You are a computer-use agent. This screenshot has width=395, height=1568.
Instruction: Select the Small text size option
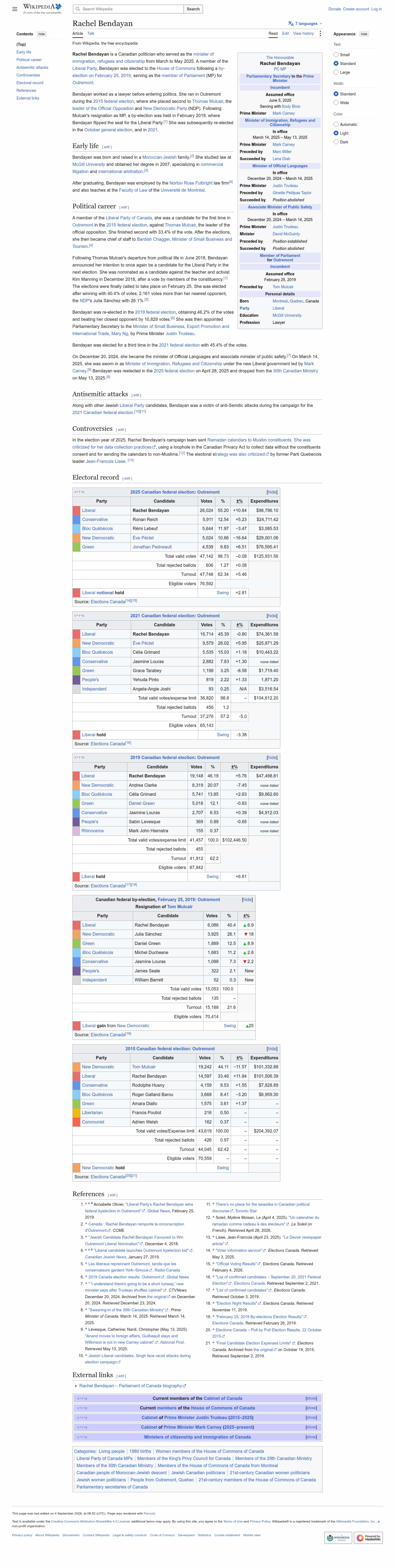click(x=336, y=55)
